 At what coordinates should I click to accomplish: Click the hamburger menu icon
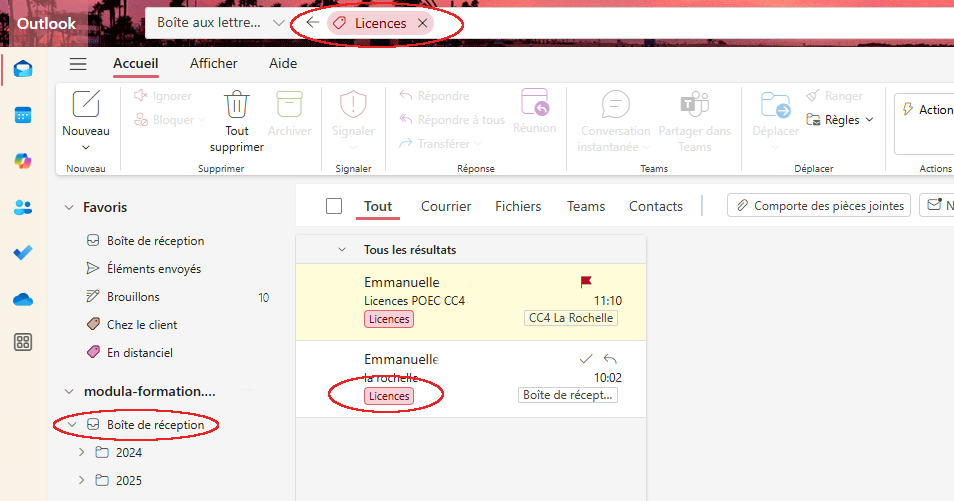click(x=78, y=64)
